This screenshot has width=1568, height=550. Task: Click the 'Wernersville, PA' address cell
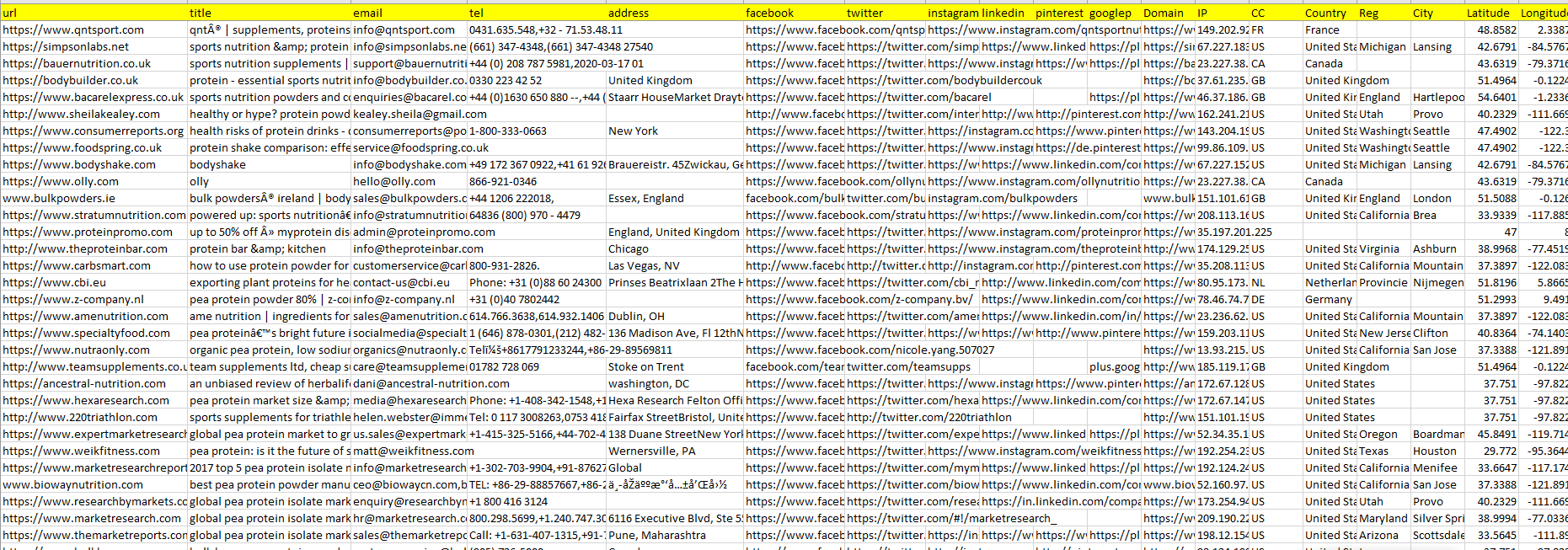(x=675, y=451)
